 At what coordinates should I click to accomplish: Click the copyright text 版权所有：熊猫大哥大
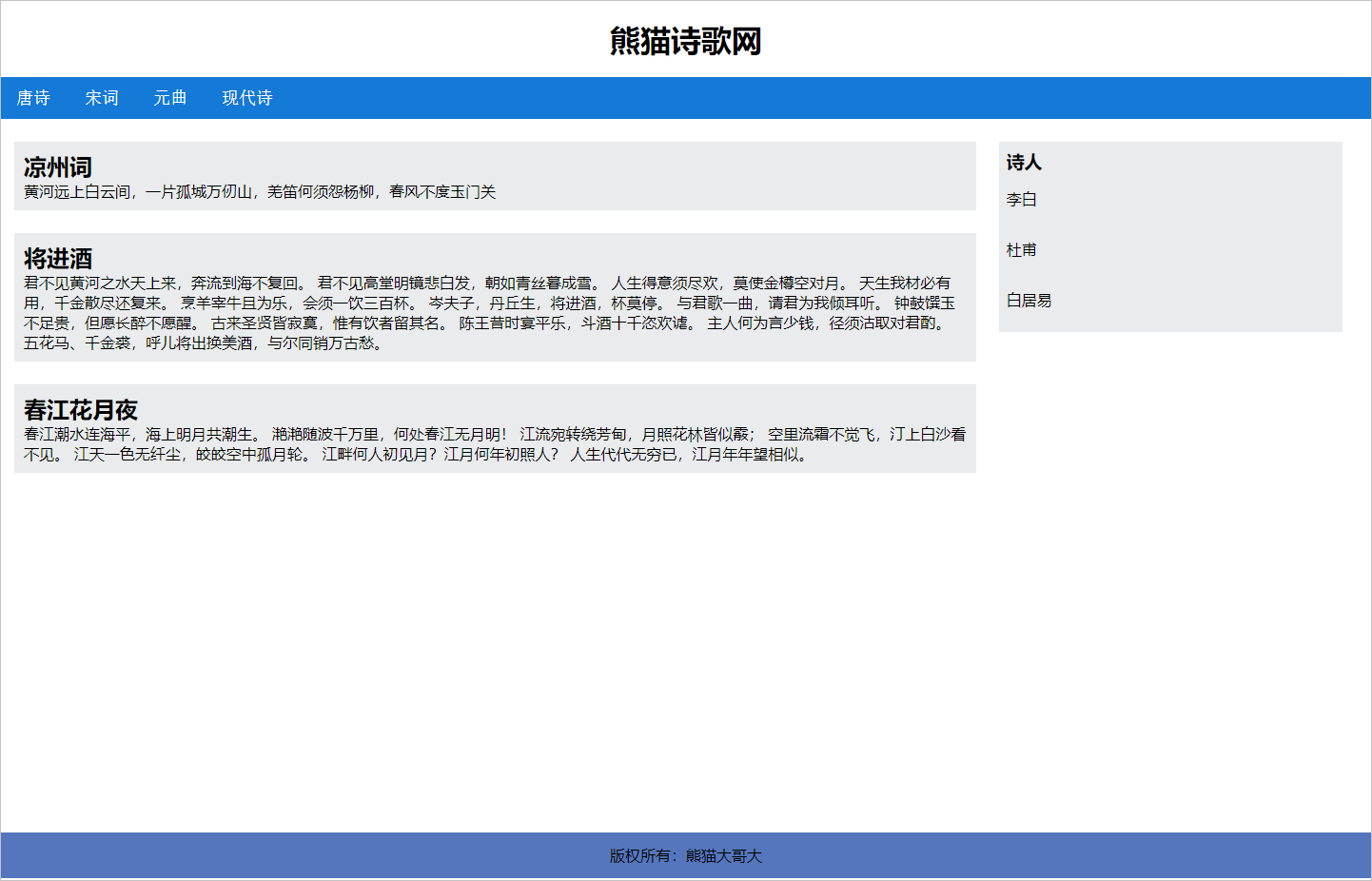coord(686,855)
